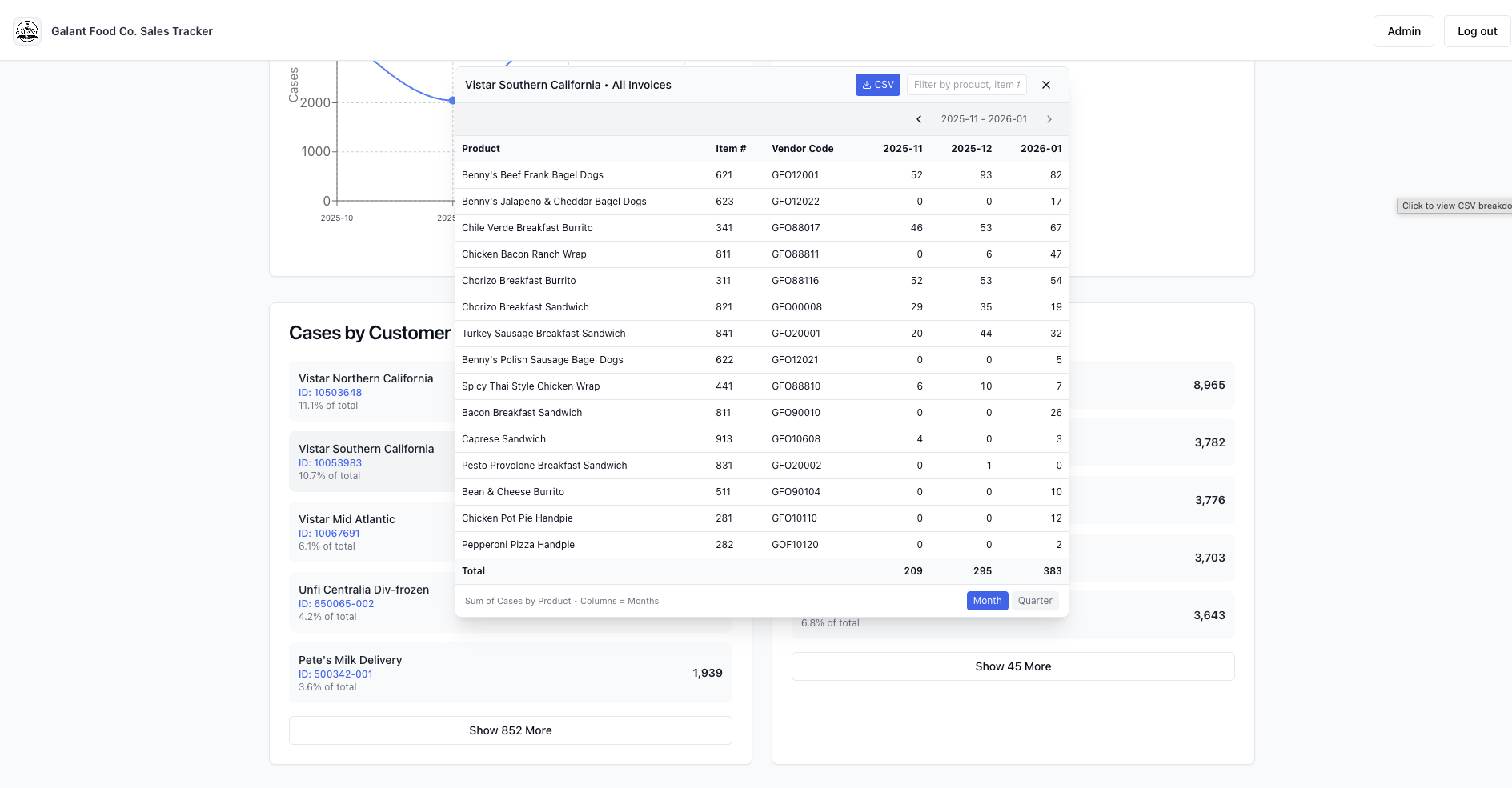Select the Unfi Centralia Div-frozen customer row
The image size is (1512, 788).
click(372, 602)
